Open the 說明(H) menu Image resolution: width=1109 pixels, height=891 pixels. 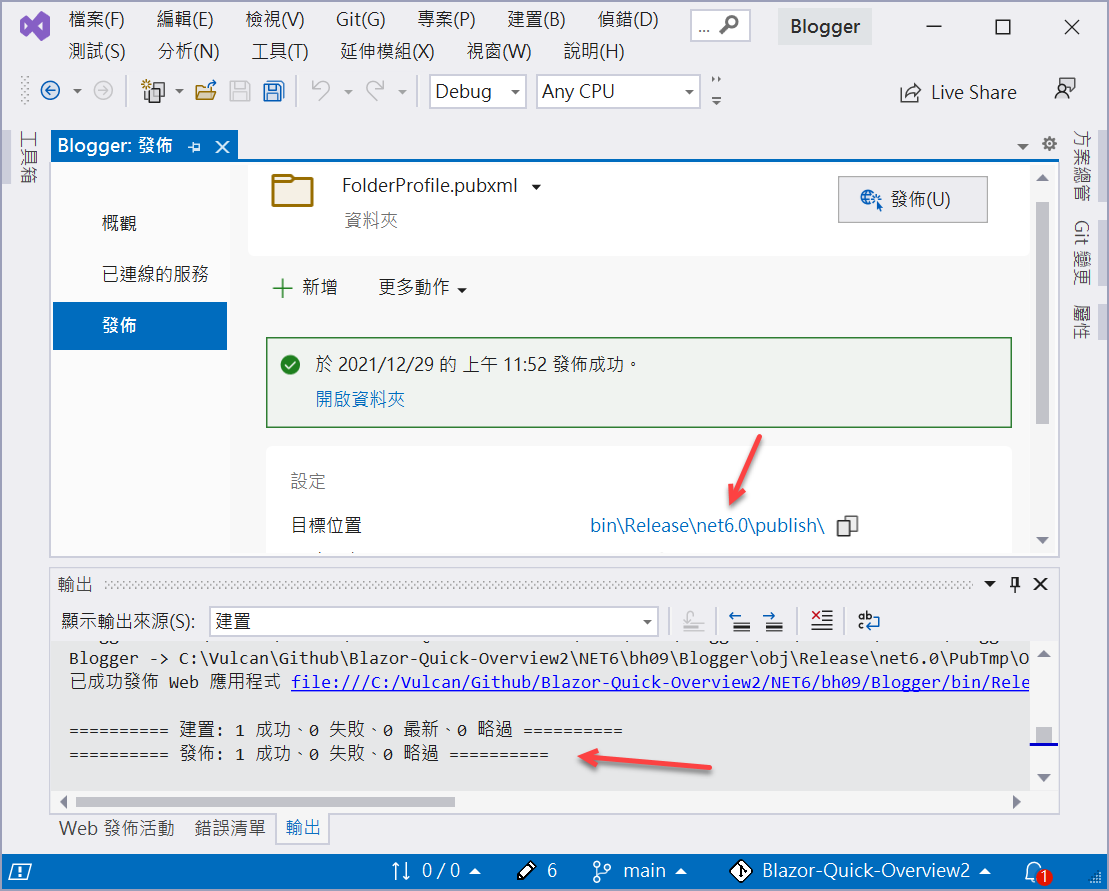point(594,52)
